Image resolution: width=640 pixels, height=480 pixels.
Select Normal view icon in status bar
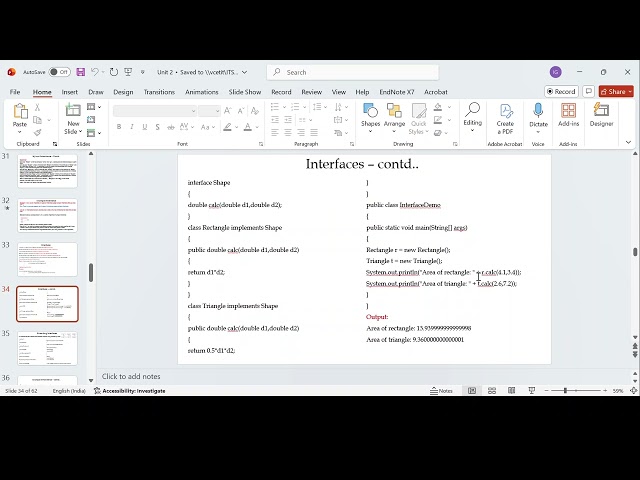(x=472, y=391)
